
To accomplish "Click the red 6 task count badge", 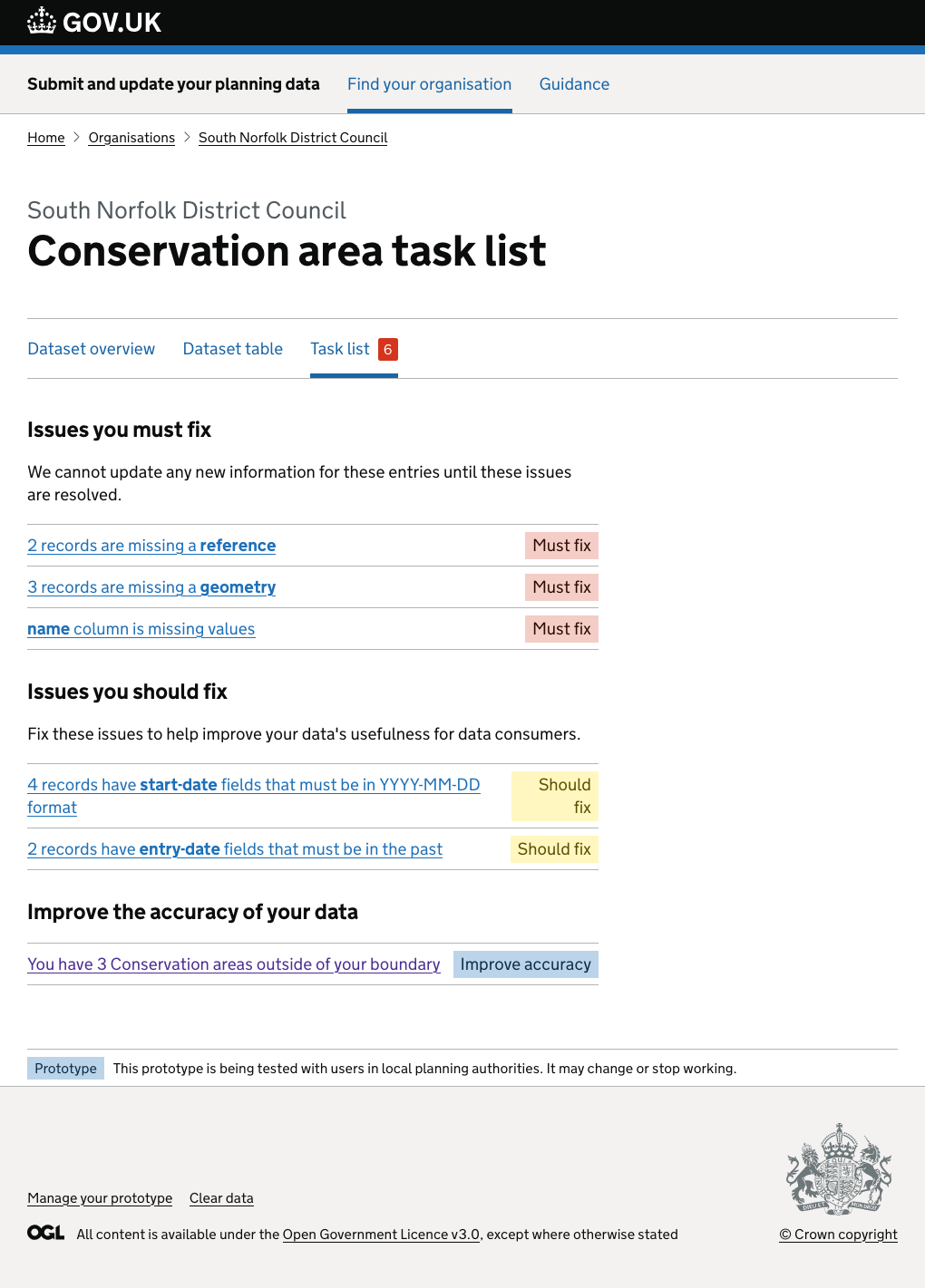I will [x=388, y=350].
